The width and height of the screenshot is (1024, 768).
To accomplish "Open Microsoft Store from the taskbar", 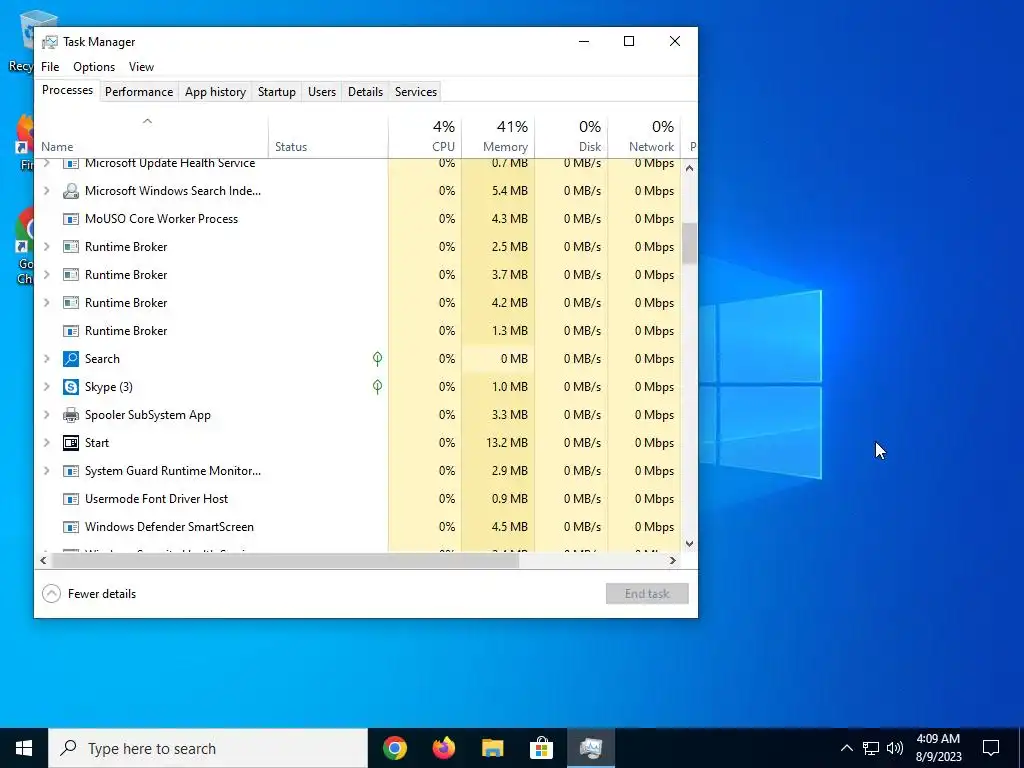I will pos(541,748).
